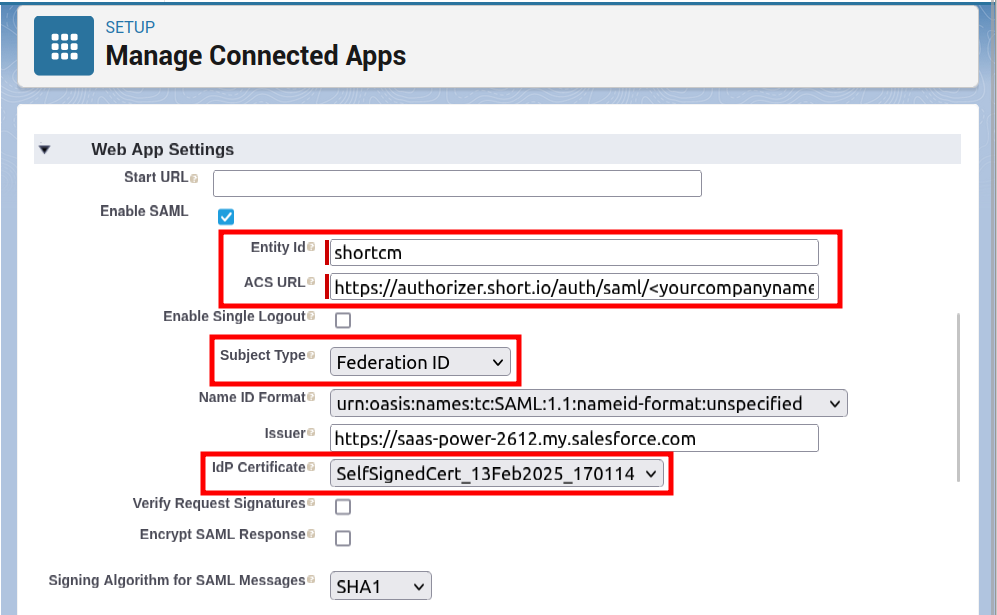This screenshot has width=997, height=615.
Task: Click help icon next to Name ID Format
Action: click(x=311, y=398)
